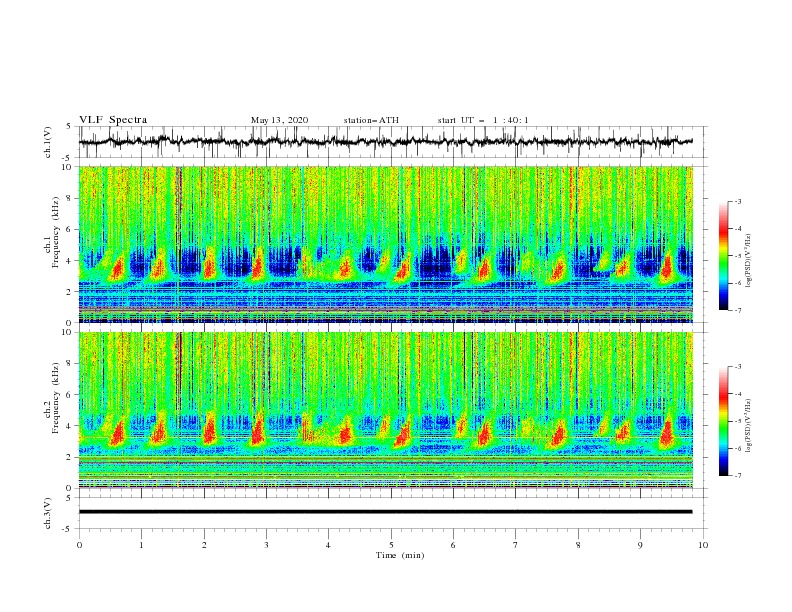Click the ch.1 color bar scale
792x612 pixels.
pyautogui.click(x=724, y=256)
